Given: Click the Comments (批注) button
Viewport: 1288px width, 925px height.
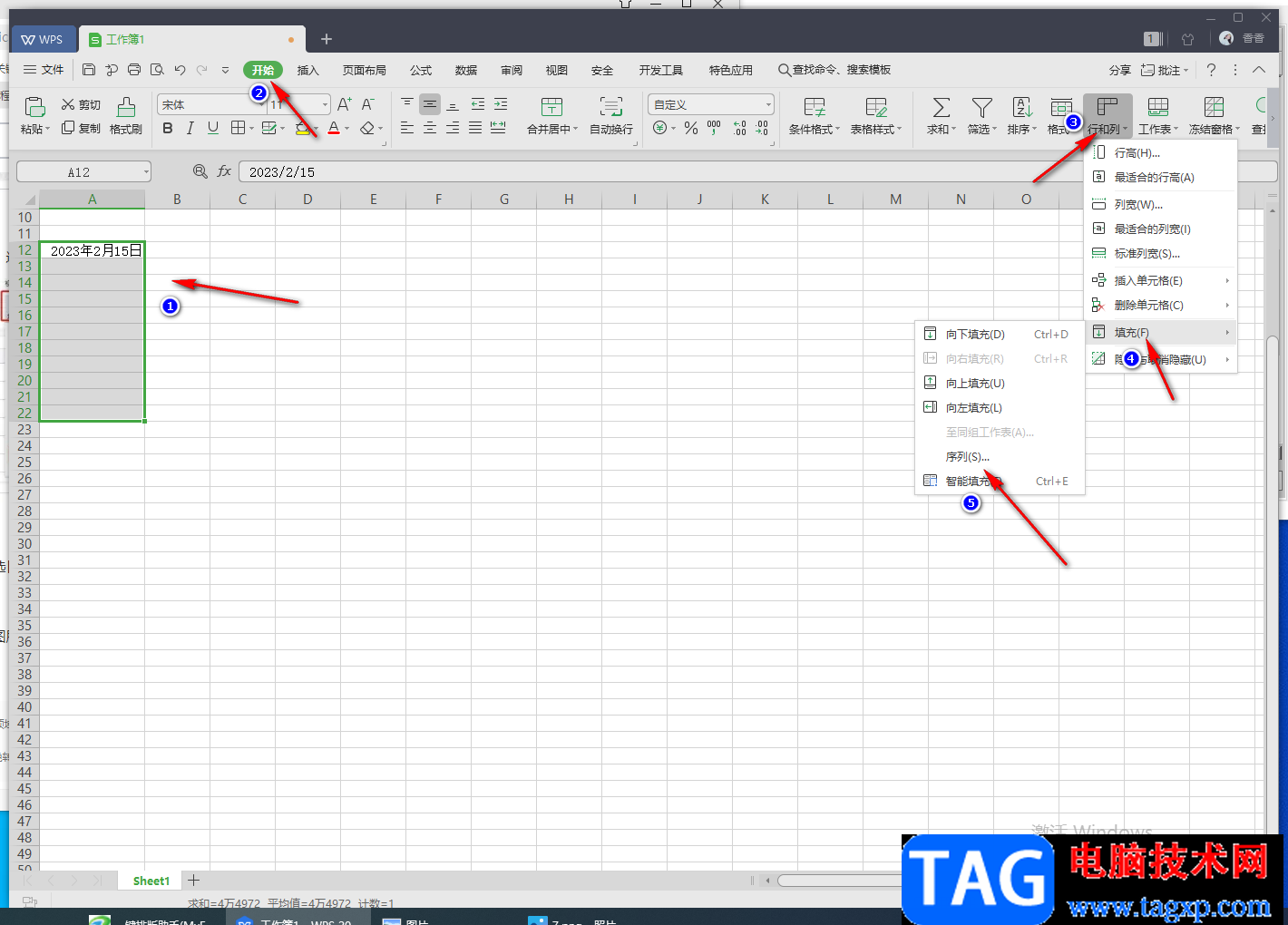Looking at the screenshot, I should [1164, 70].
